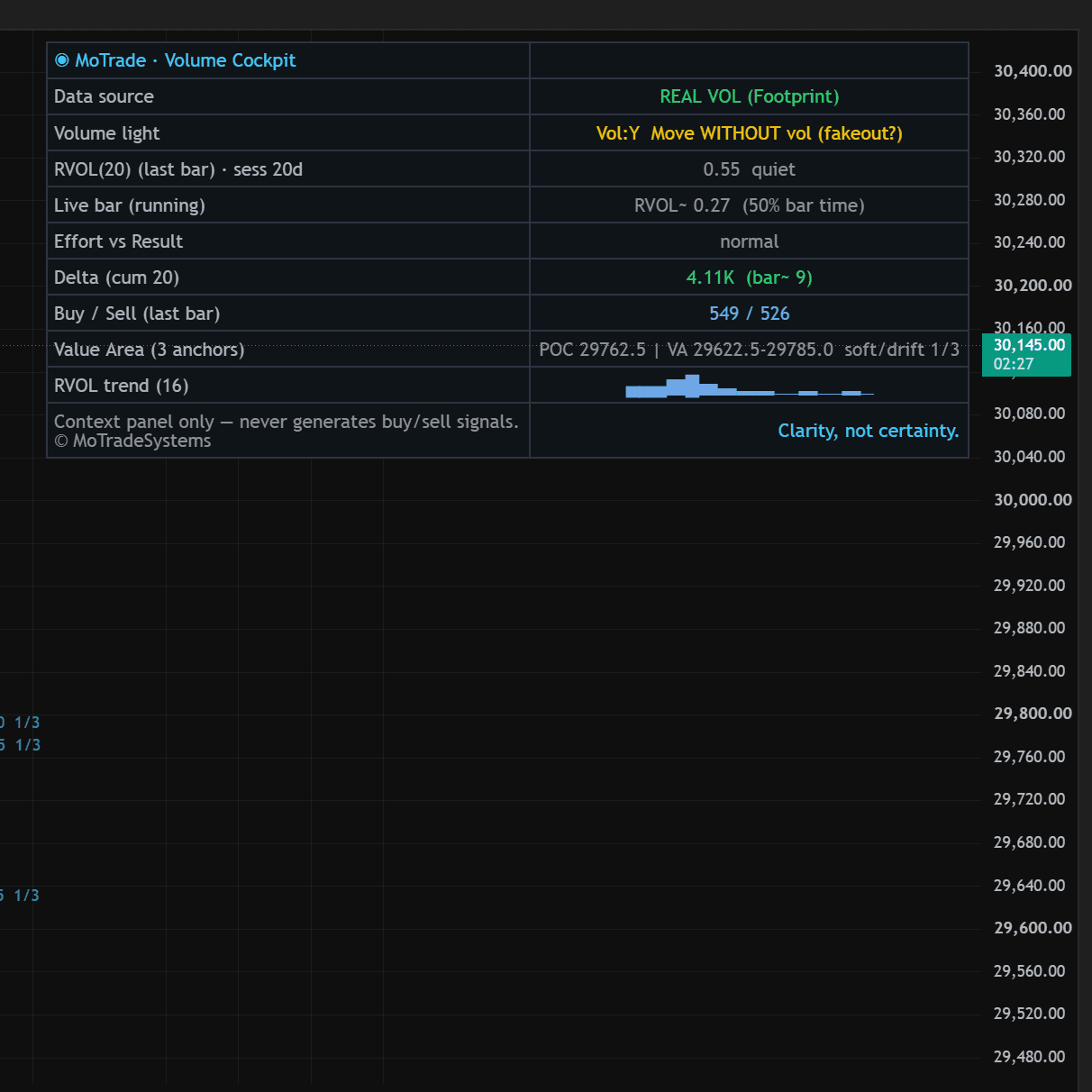Click the RVOL(20) (last bar) label

[x=134, y=169]
